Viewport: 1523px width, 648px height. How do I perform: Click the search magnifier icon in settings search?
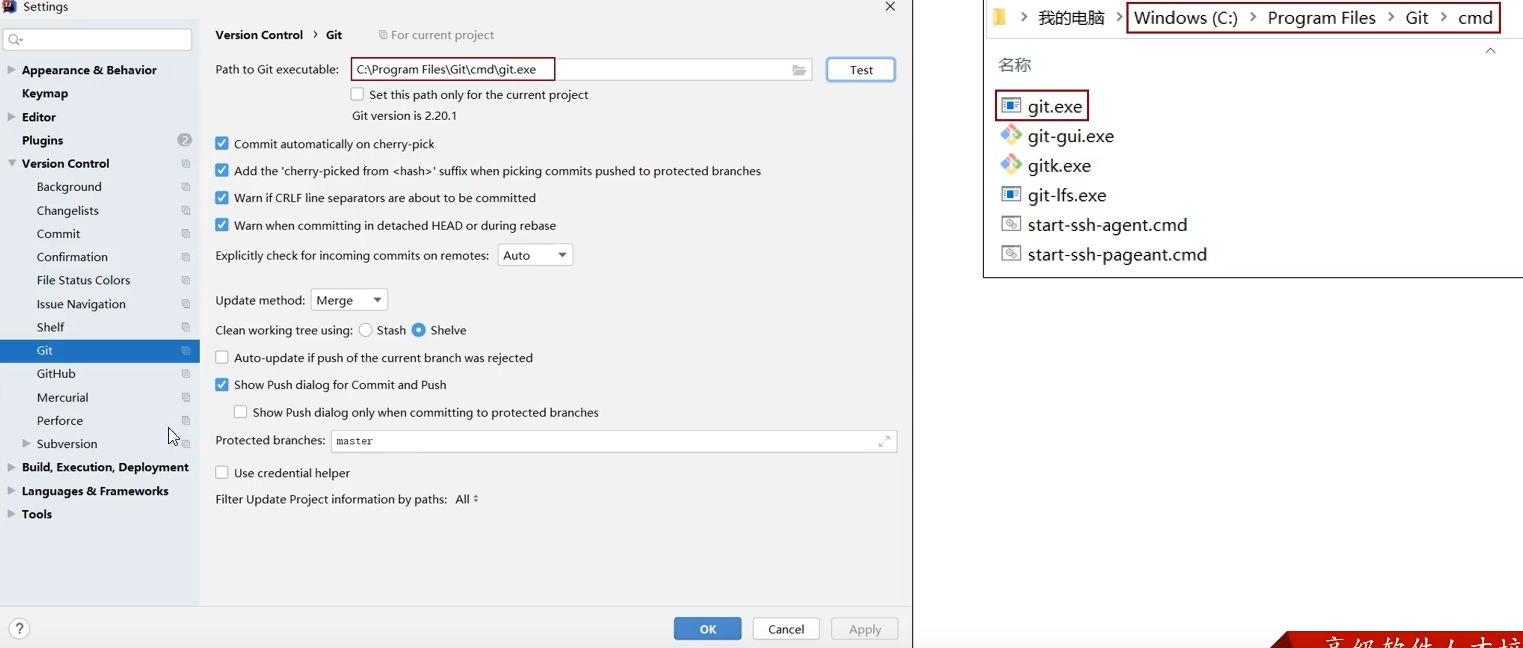[15, 40]
